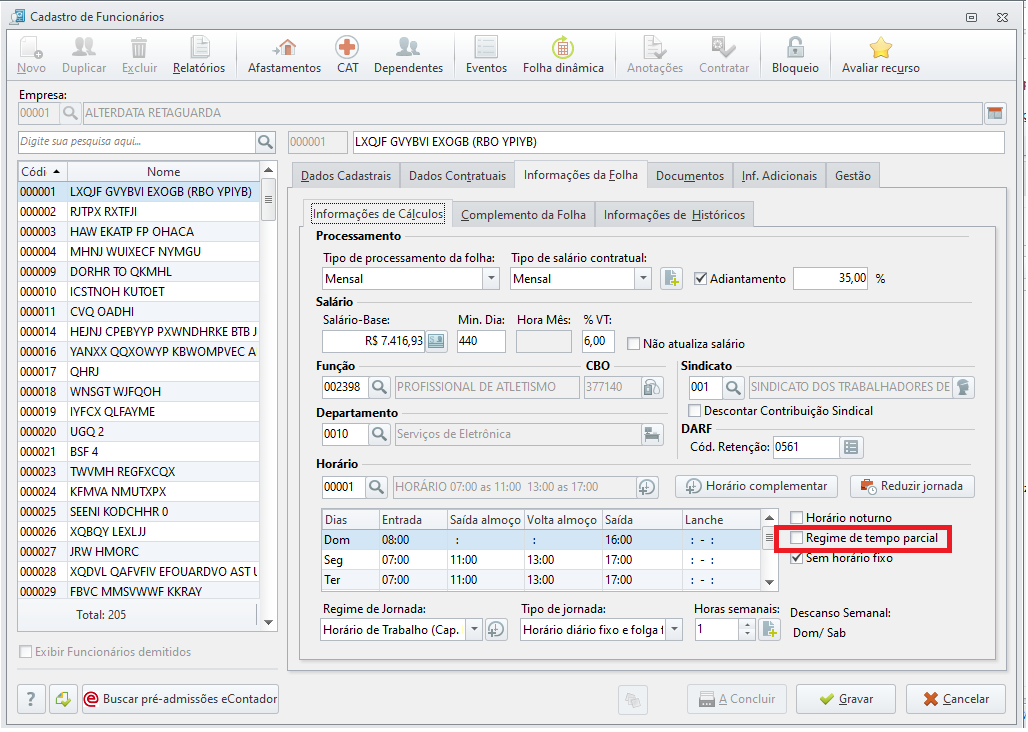Open the Relatórios toolbar item
Viewport: 1028px width, 732px height.
[x=199, y=55]
